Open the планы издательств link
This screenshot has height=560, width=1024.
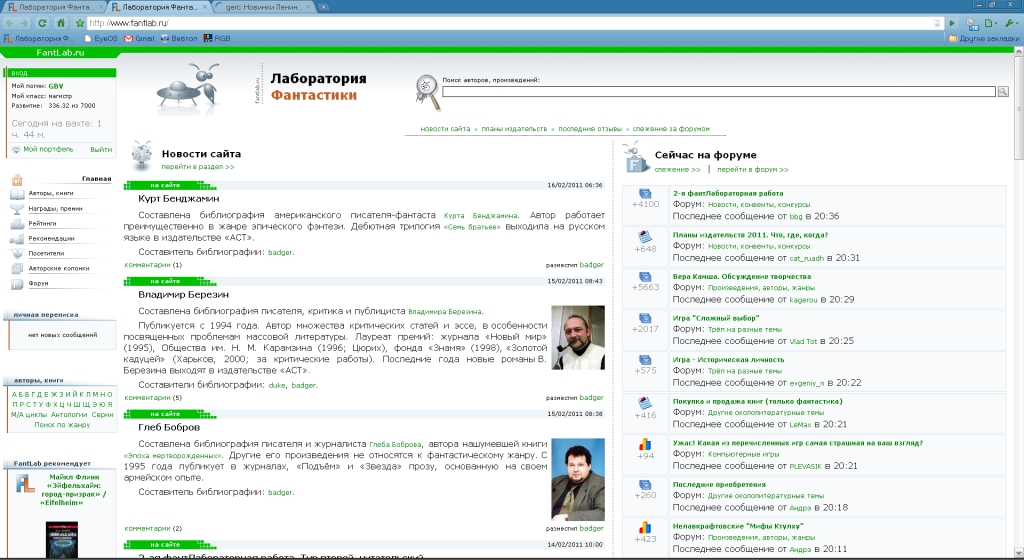514,129
